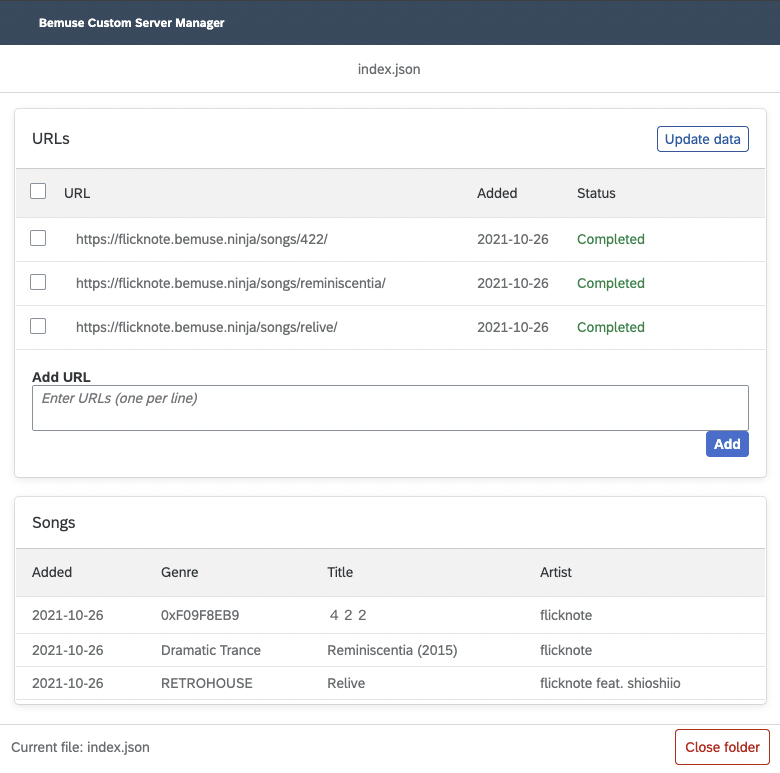Screen dimensions: 780x773
Task: Click the Artist column header
Action: click(x=556, y=573)
